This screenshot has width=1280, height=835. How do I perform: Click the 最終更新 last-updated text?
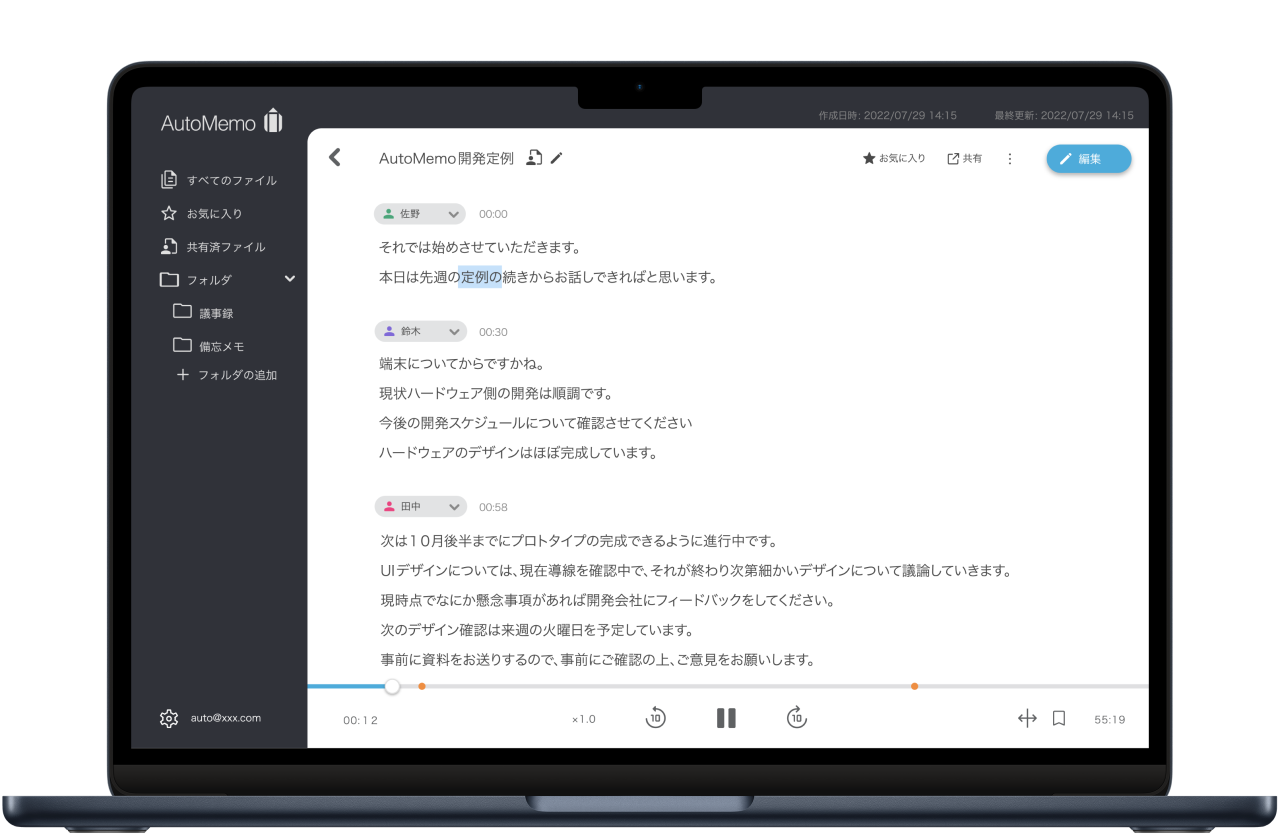click(1064, 115)
